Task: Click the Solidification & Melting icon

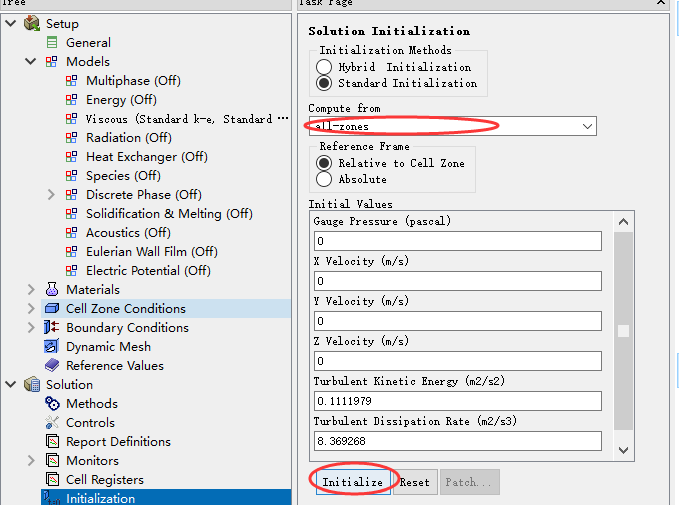Action: [71, 214]
